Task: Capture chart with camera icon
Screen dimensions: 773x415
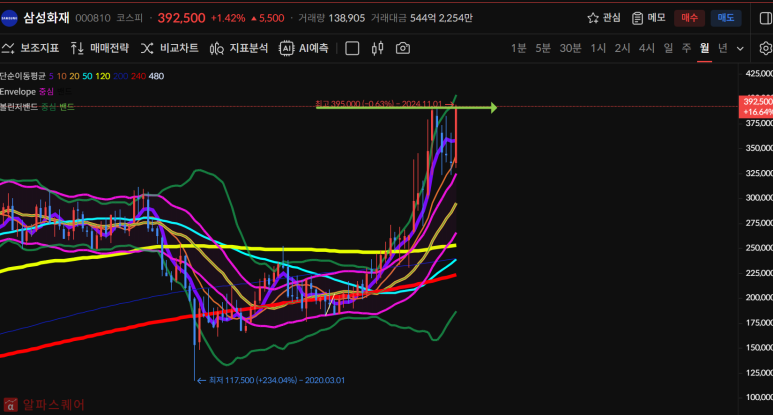Action: 403,48
